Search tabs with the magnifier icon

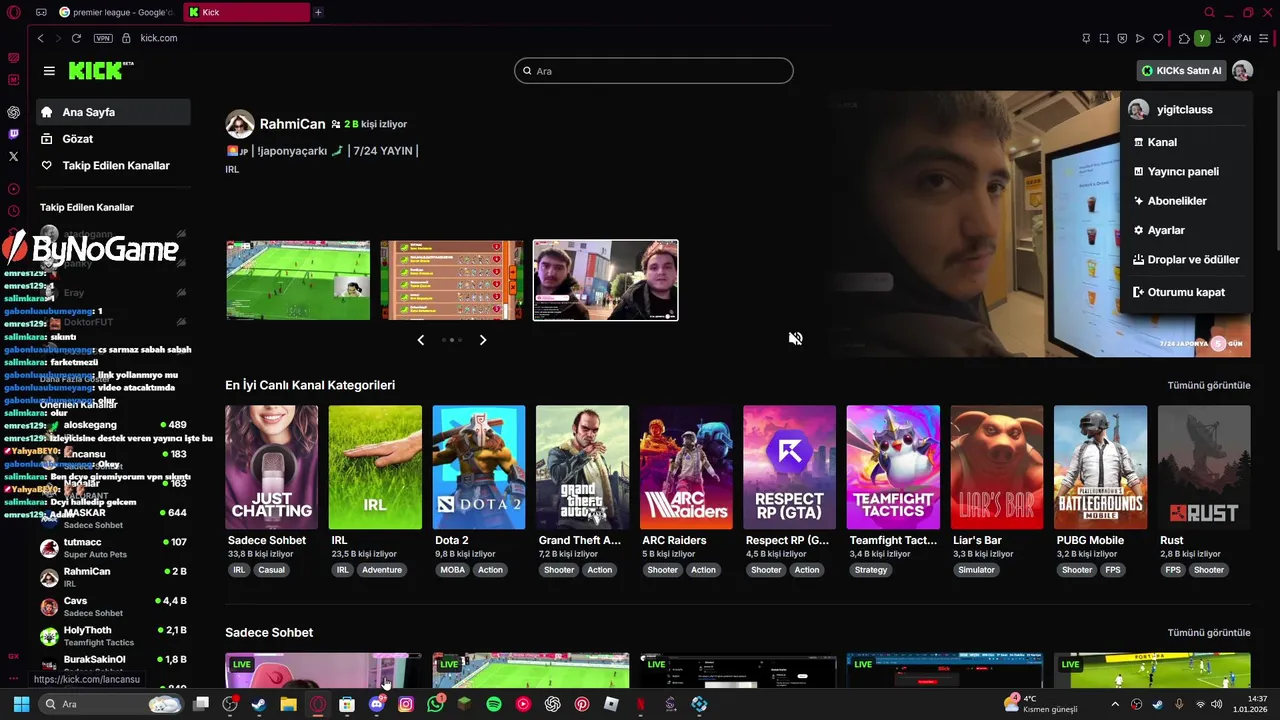1209,12
